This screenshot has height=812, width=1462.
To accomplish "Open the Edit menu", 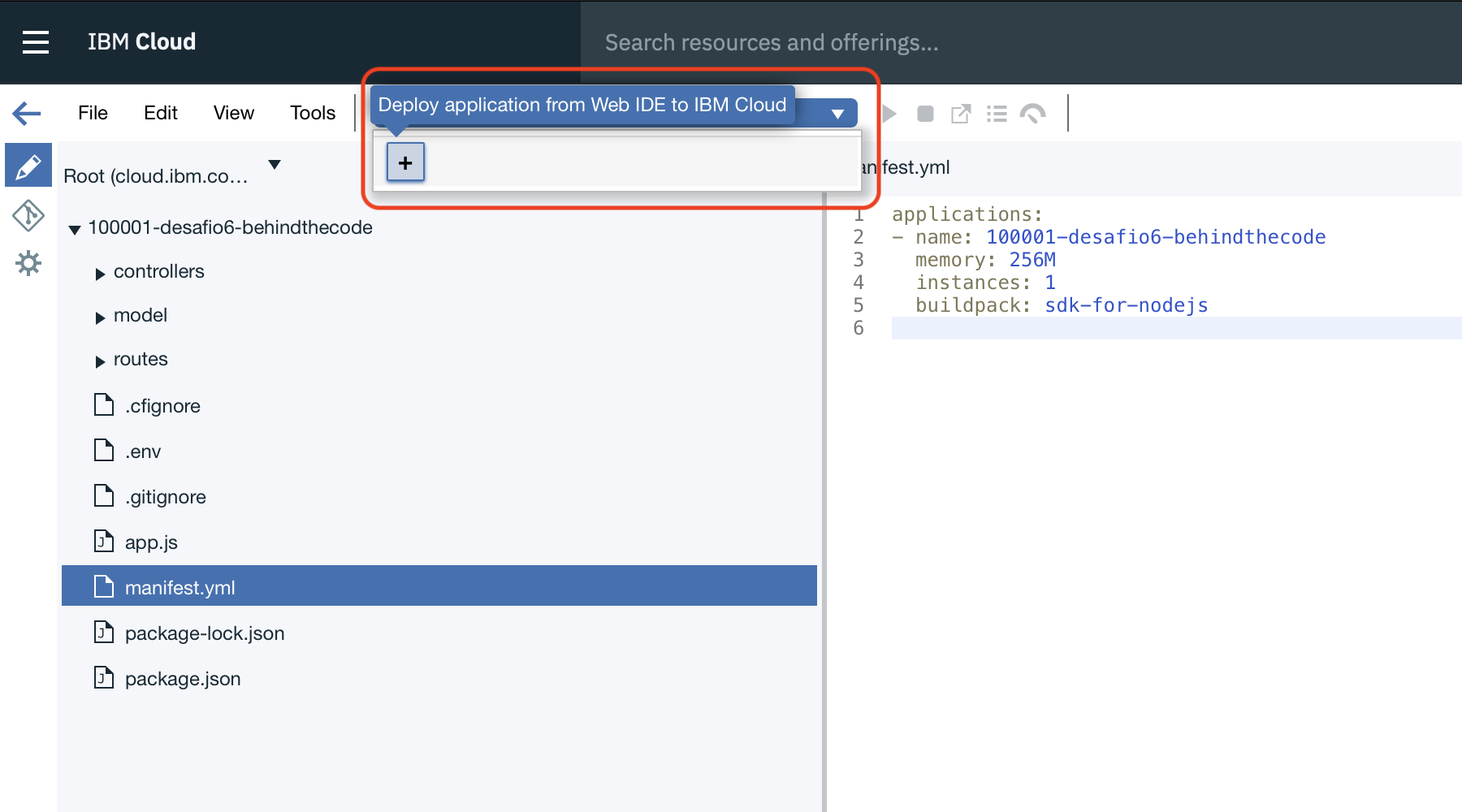I will pyautogui.click(x=161, y=113).
